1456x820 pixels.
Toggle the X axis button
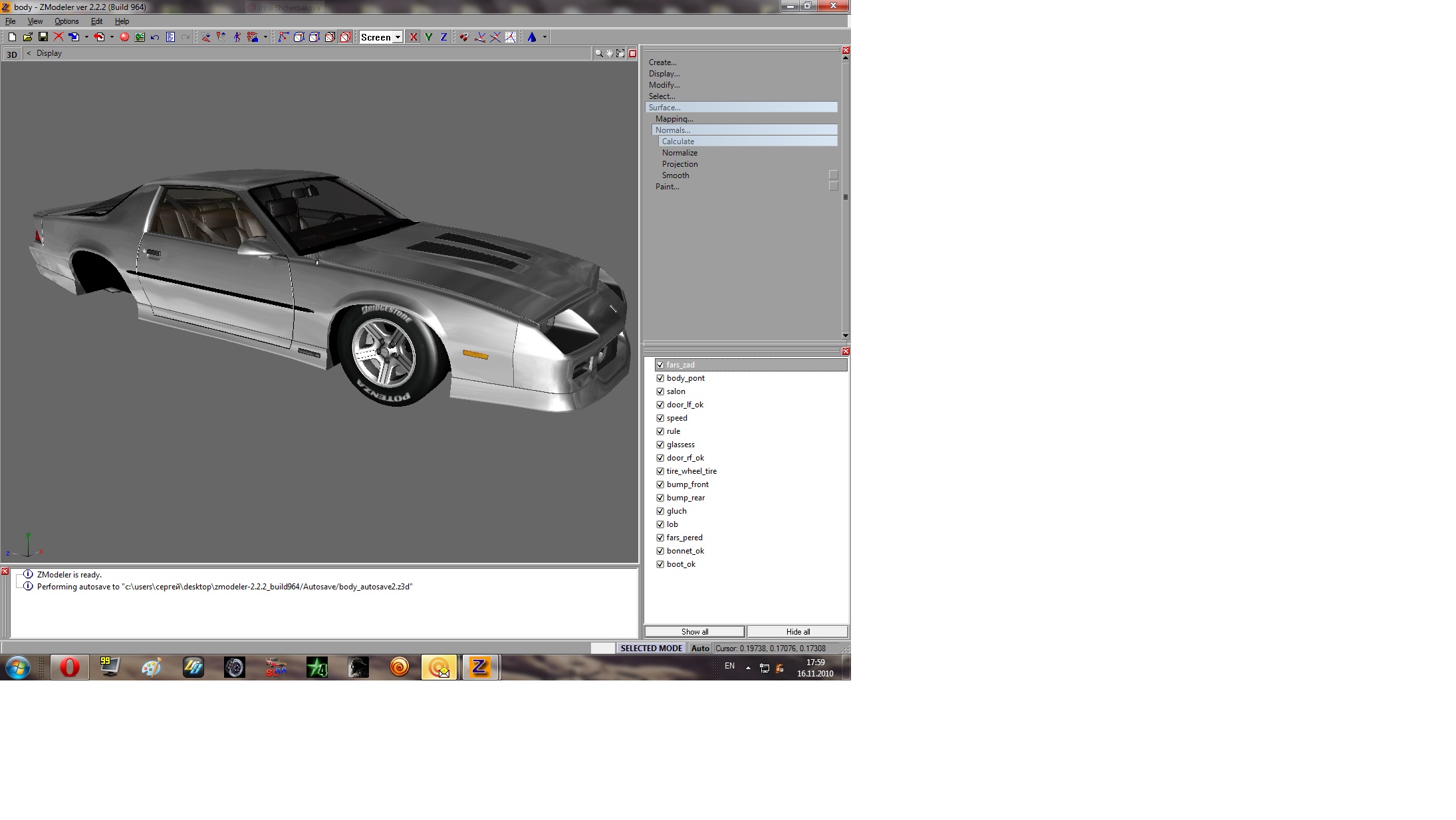coord(414,37)
